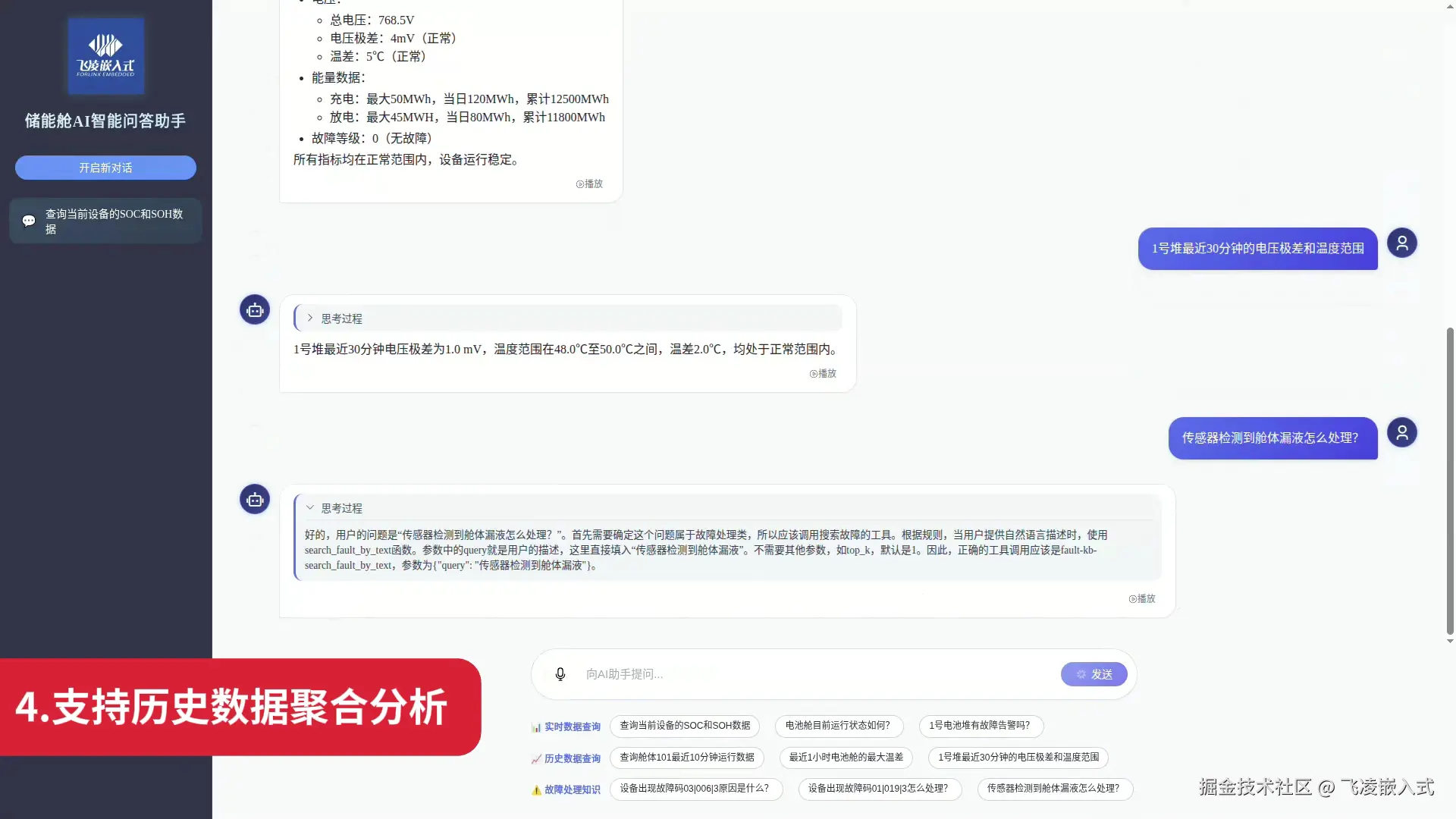Viewport: 1456px width, 819px height.
Task: Click the 实时数据查询 category label
Action: coord(572,727)
